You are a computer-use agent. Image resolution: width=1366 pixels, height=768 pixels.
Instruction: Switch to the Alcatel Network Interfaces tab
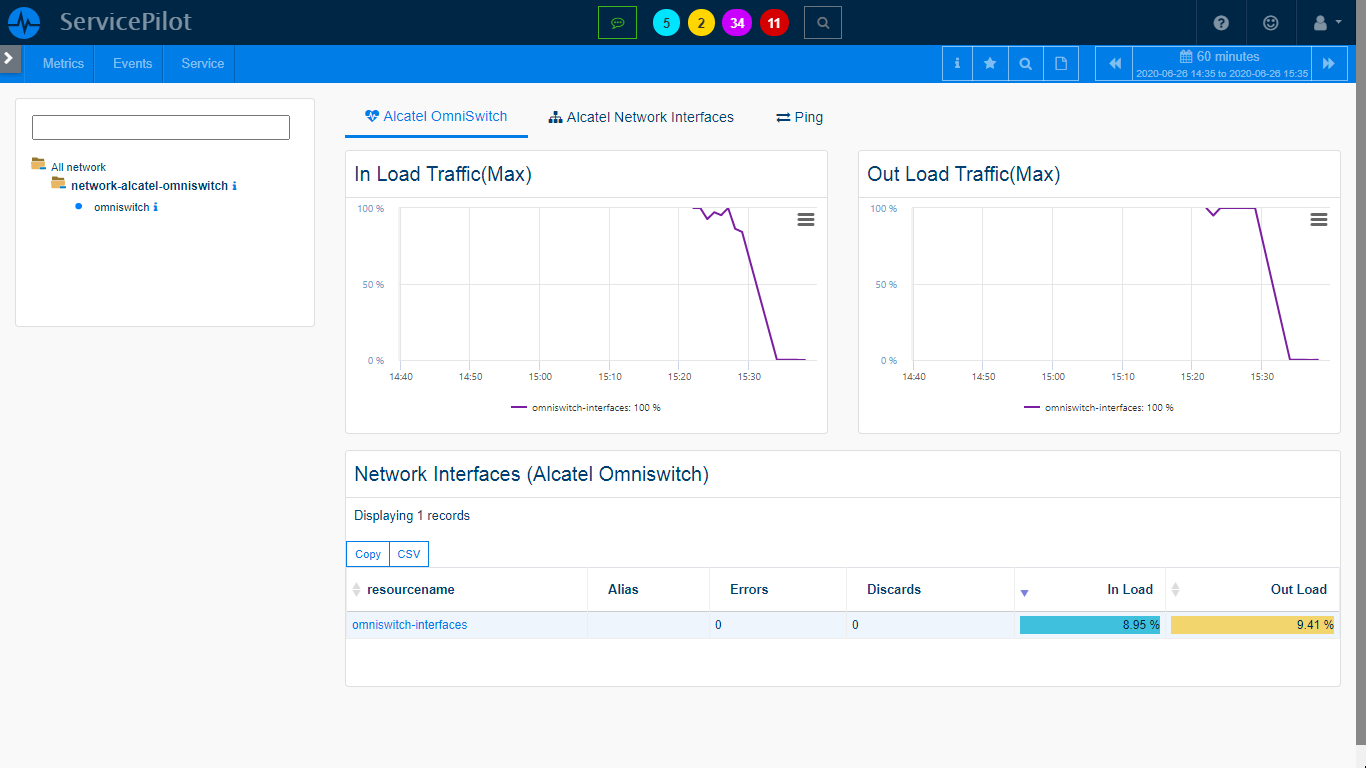click(x=641, y=117)
